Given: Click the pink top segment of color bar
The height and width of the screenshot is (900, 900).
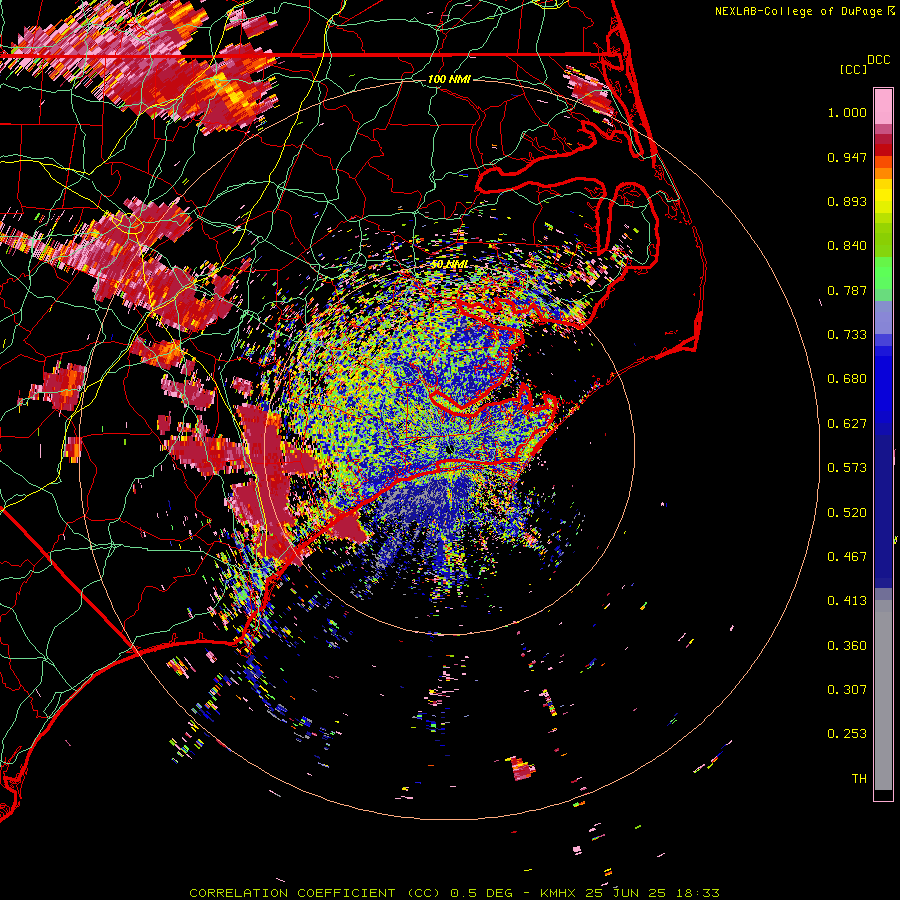Looking at the screenshot, I should [883, 106].
